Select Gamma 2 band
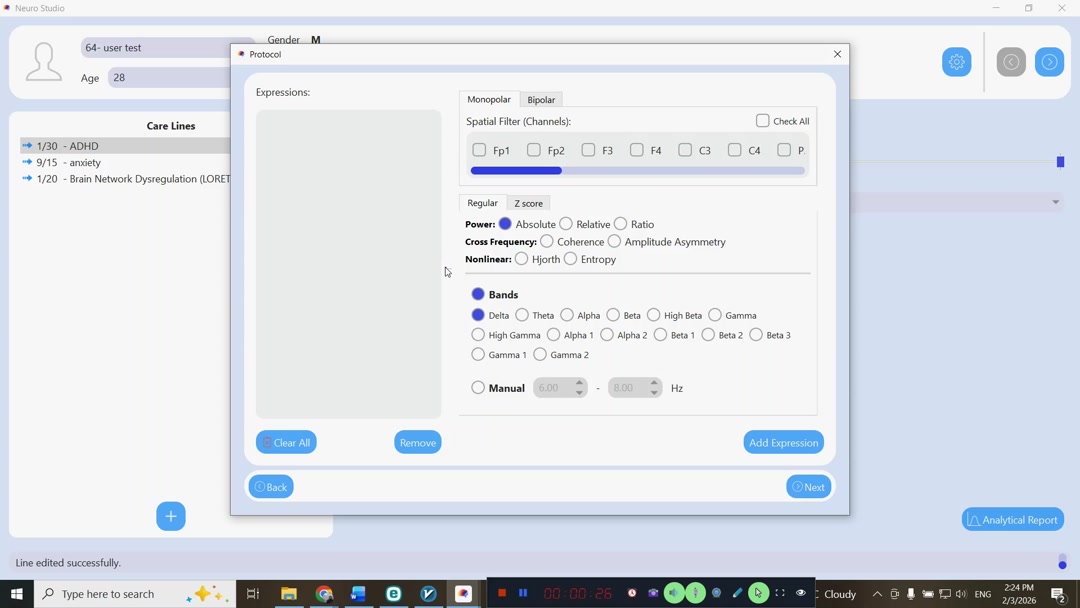 540,355
